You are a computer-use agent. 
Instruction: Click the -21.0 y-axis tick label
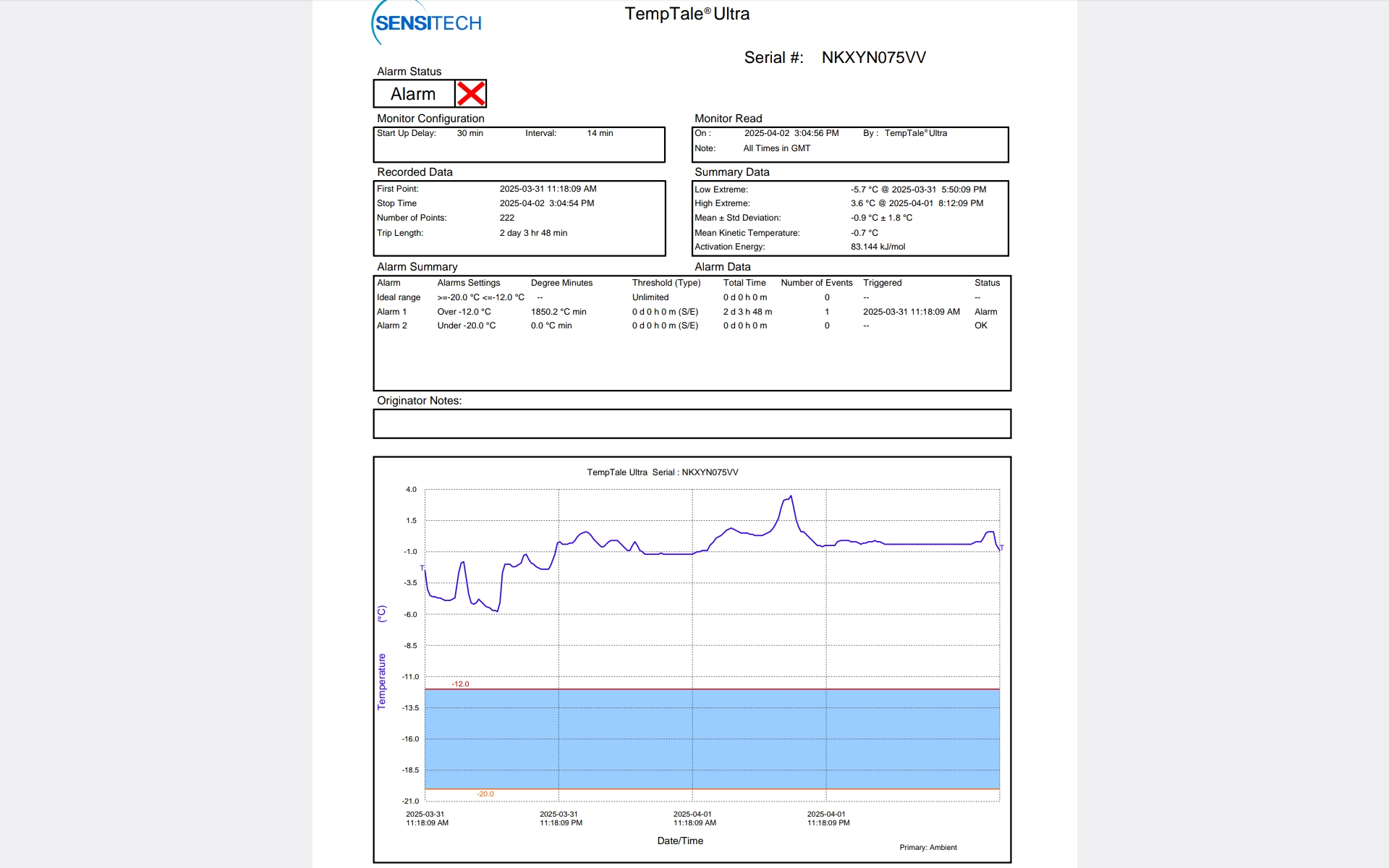410,801
